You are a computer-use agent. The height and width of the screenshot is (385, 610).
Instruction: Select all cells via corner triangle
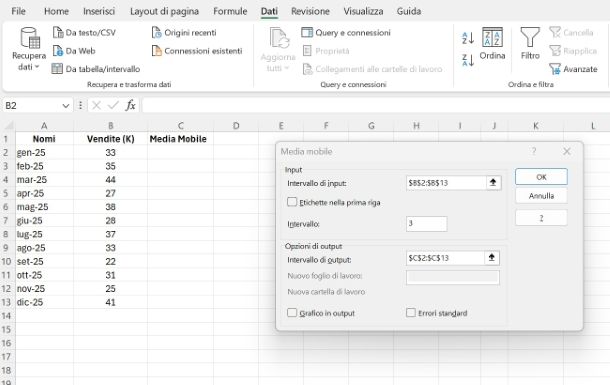pyautogui.click(x=9, y=125)
